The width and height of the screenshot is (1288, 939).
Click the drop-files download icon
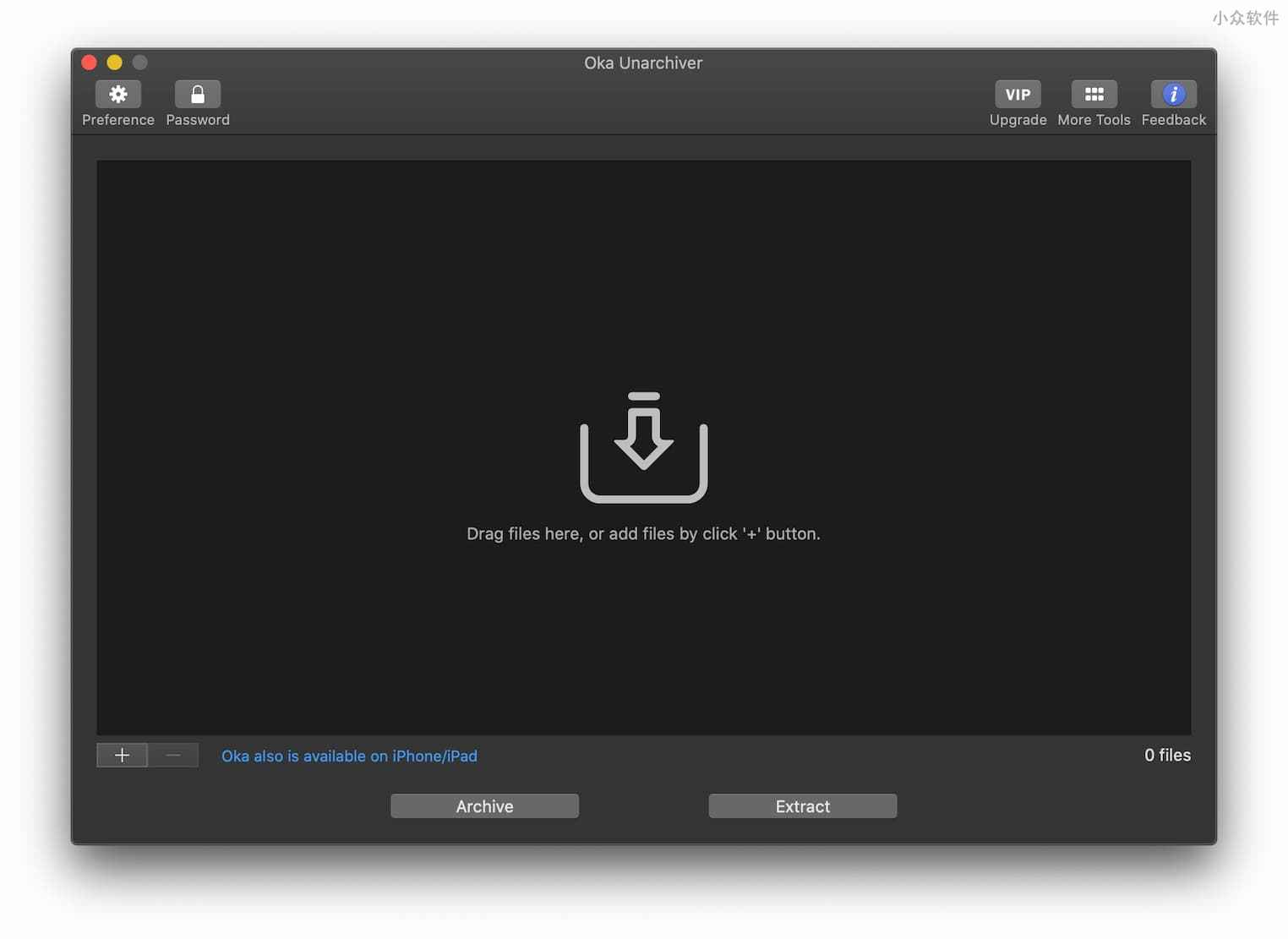click(x=644, y=447)
